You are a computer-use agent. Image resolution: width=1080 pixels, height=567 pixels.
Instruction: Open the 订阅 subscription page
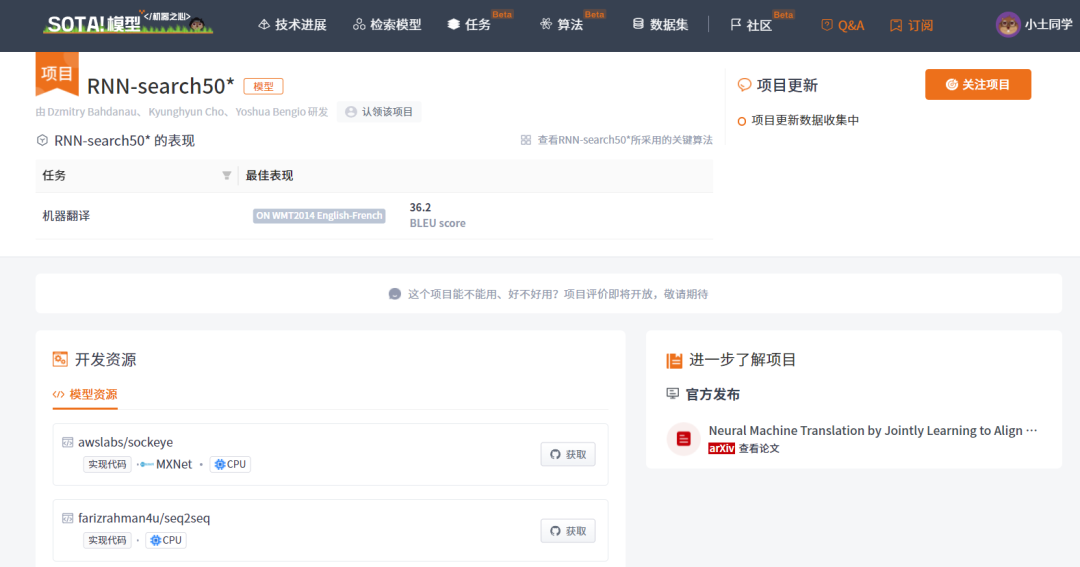[911, 25]
